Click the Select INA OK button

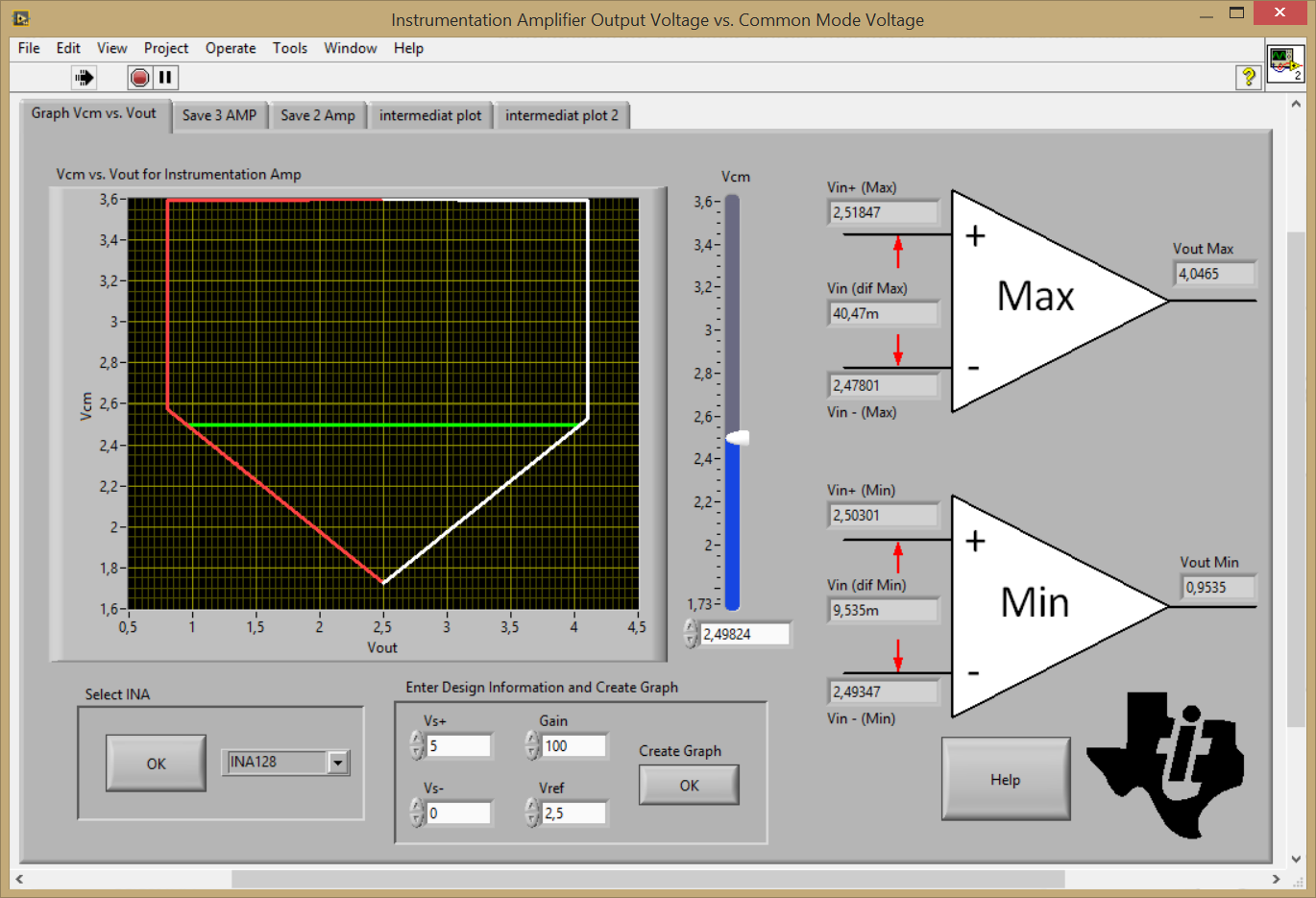coord(156,764)
